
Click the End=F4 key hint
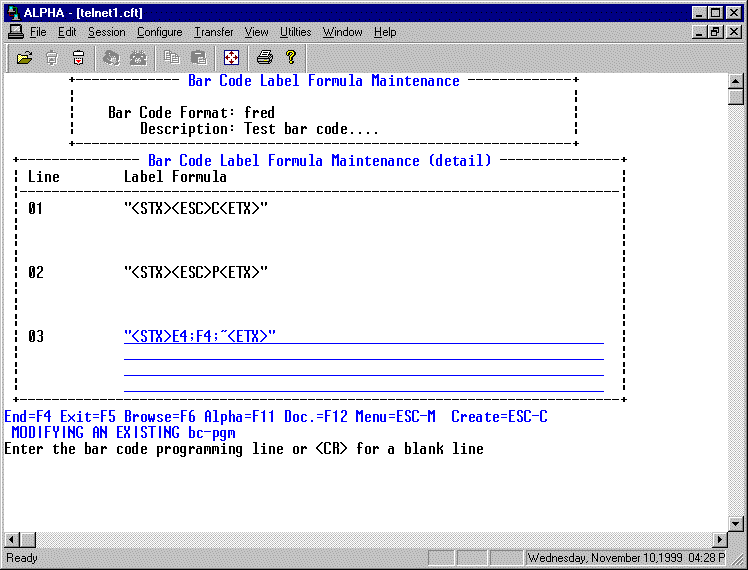pyautogui.click(x=28, y=416)
